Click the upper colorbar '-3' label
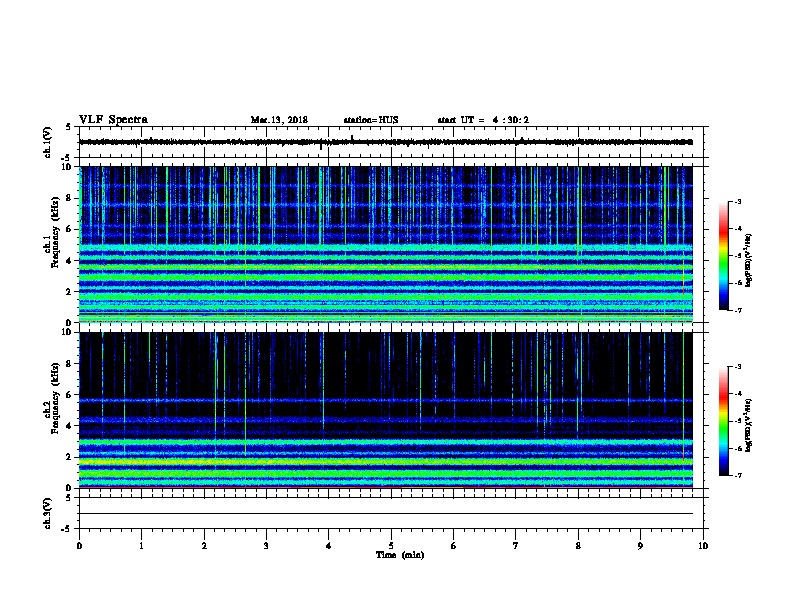This screenshot has width=792, height=612. (737, 201)
